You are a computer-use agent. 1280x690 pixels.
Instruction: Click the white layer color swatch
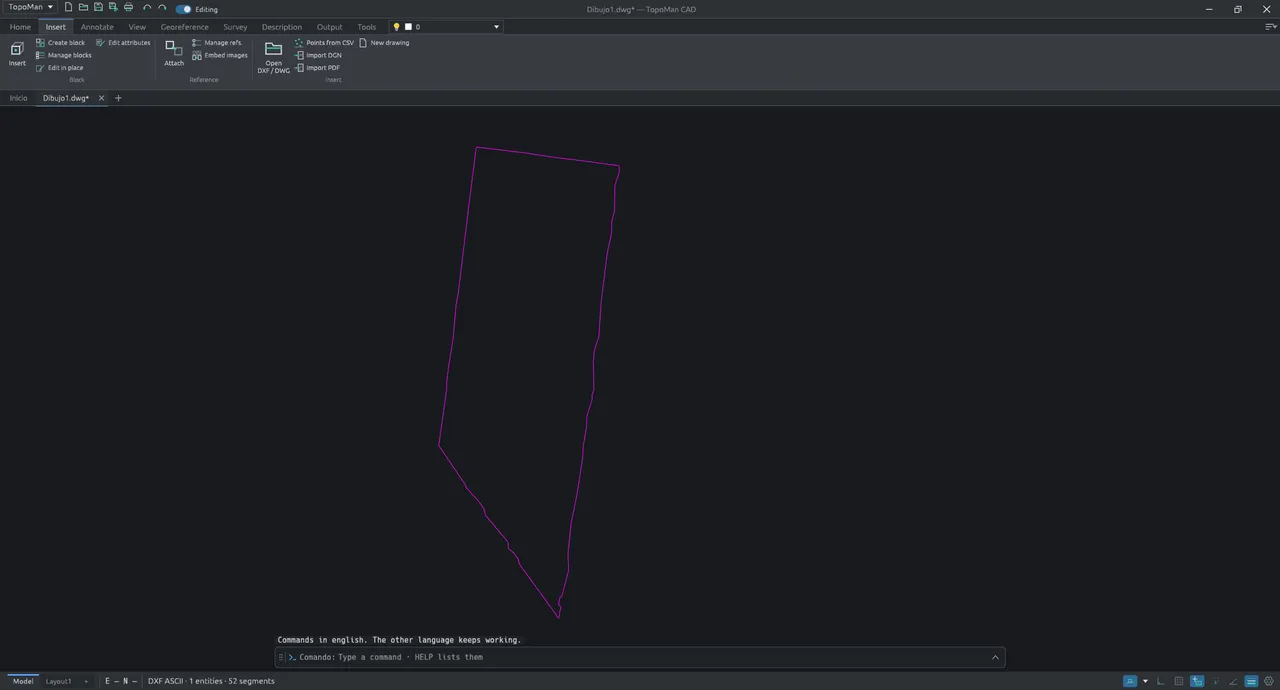click(x=408, y=27)
